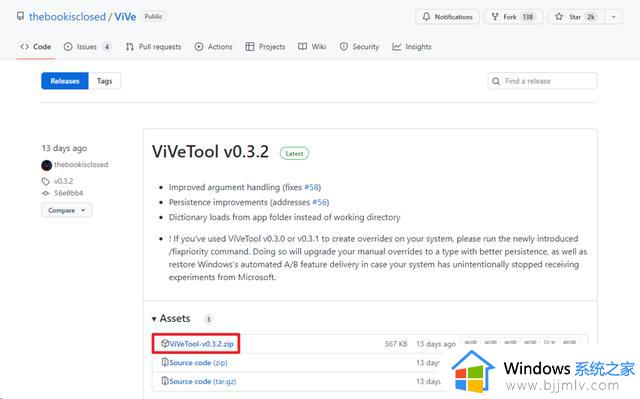Open the Pull requests tab
The image size is (640, 399).
[153, 47]
